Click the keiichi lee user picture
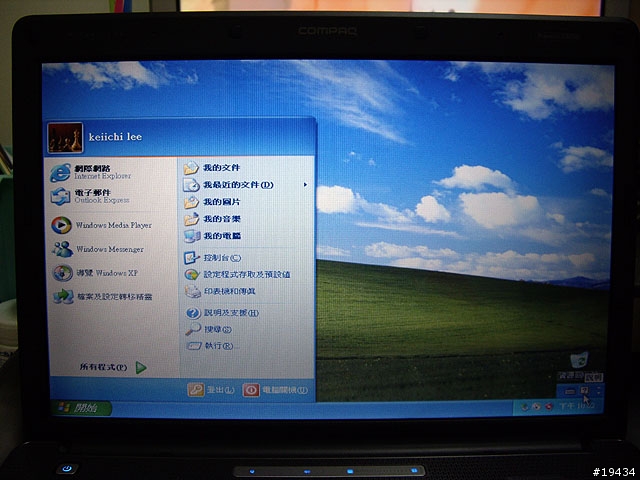The width and height of the screenshot is (640, 480). pos(65,138)
